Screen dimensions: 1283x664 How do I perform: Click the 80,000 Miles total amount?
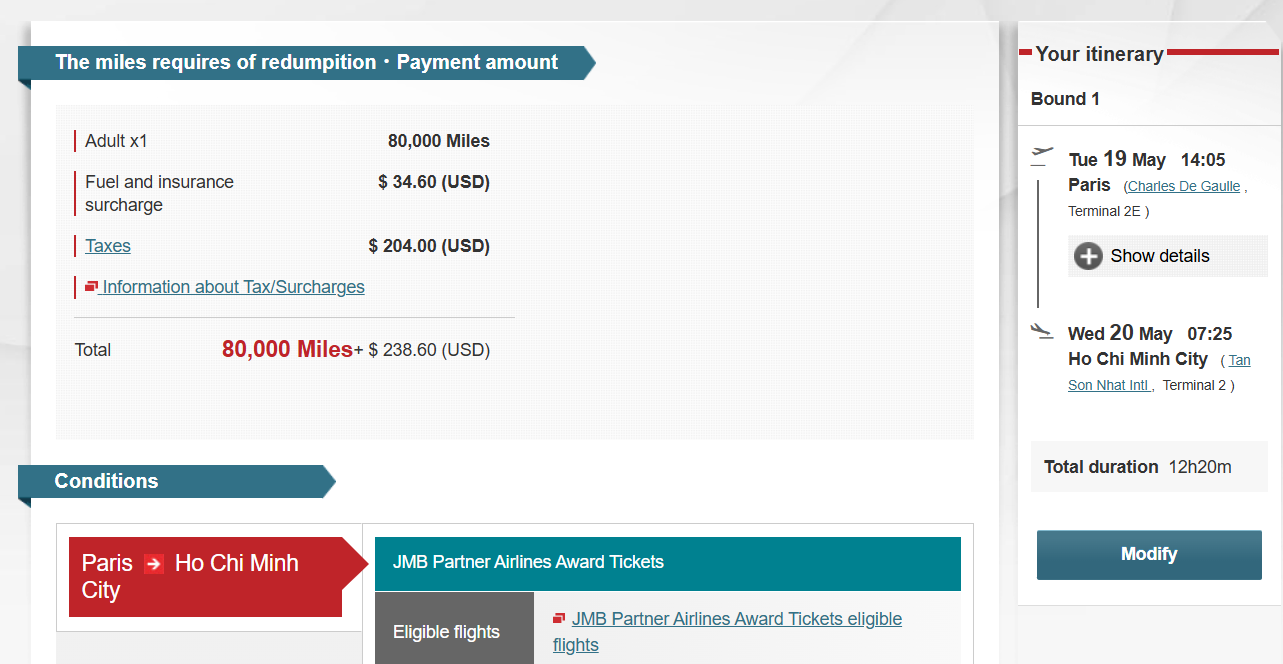click(287, 349)
